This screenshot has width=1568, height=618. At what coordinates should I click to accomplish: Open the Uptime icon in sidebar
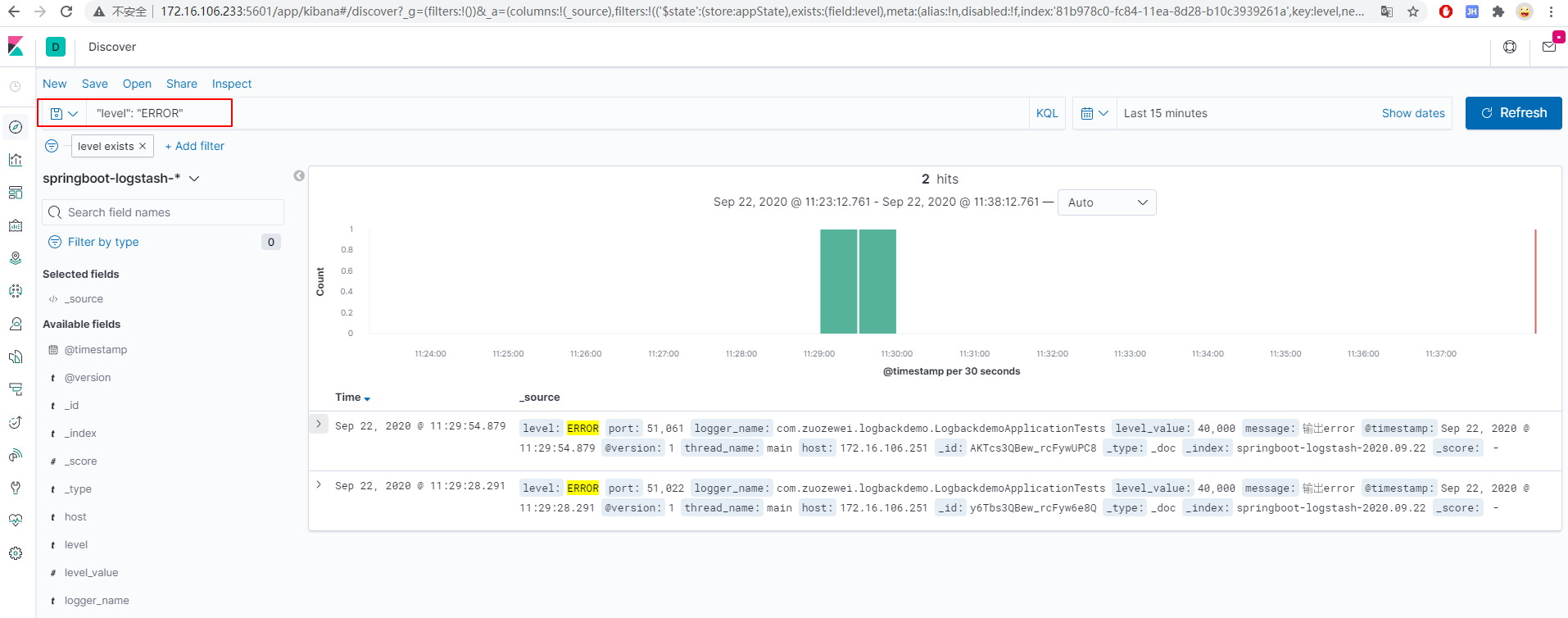coord(16,422)
